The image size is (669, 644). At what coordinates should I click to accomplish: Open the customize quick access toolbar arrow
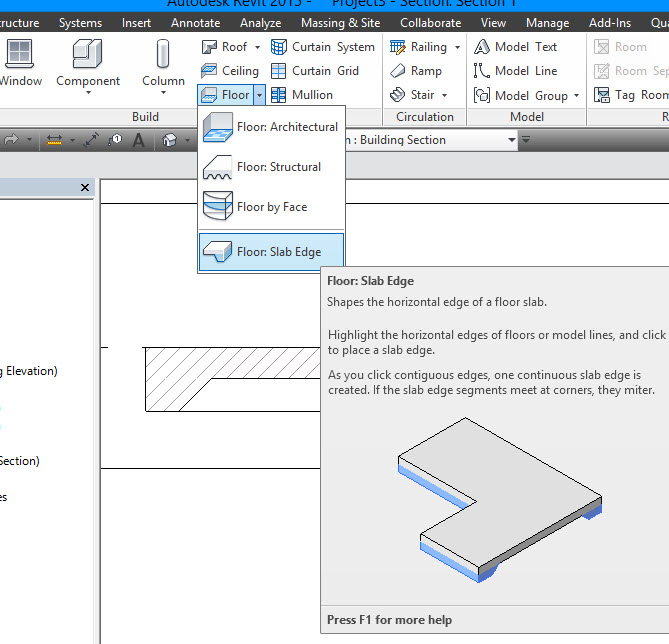(x=526, y=140)
